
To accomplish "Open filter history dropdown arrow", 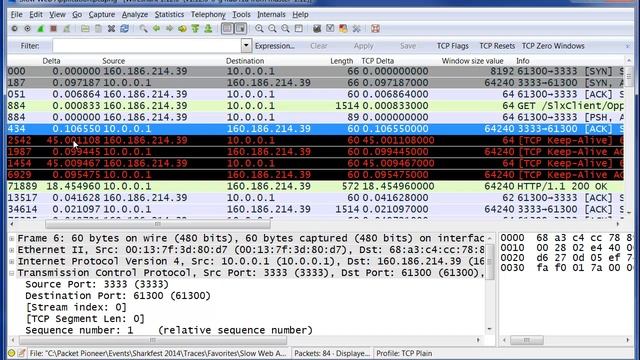I will 246,46.
